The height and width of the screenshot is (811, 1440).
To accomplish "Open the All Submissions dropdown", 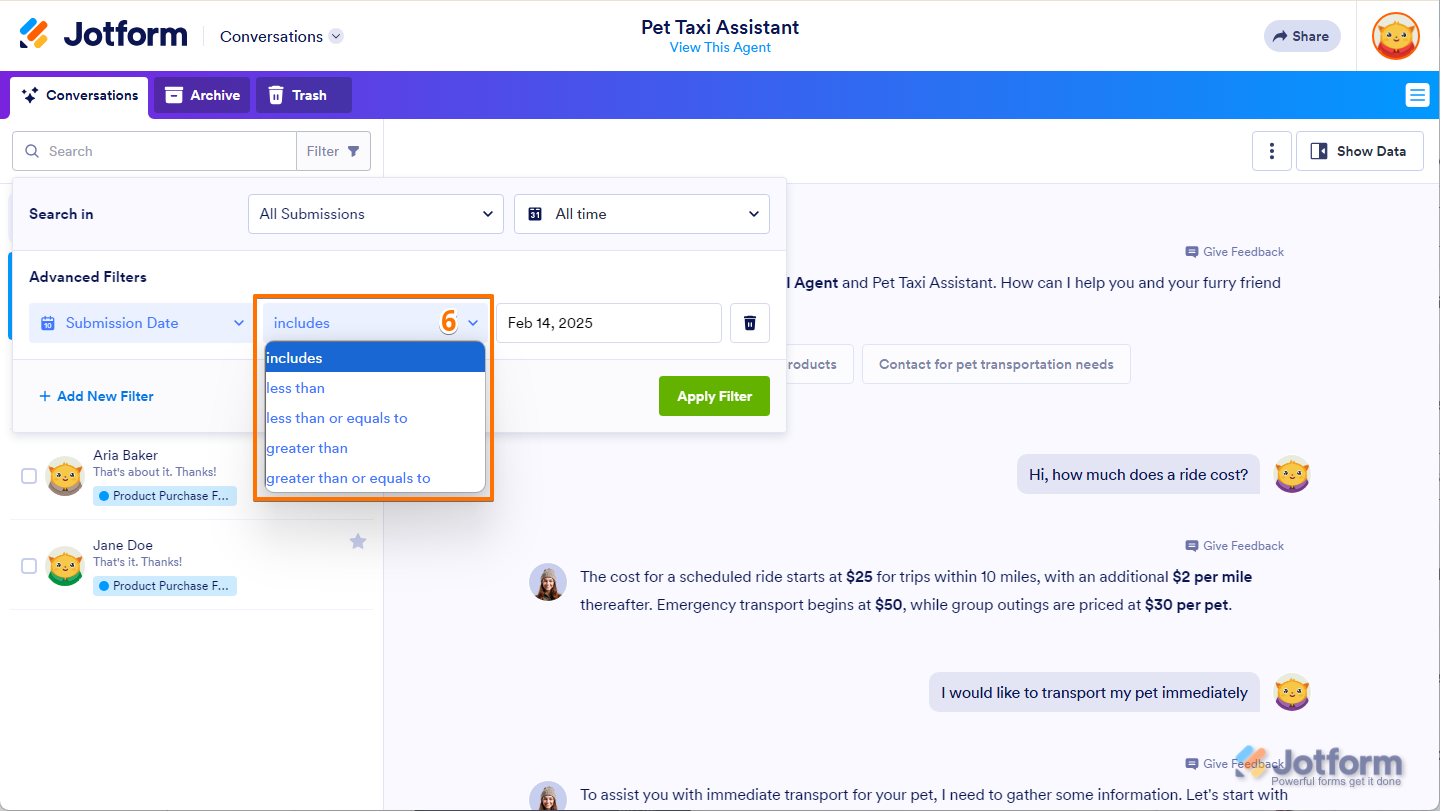I will point(376,214).
